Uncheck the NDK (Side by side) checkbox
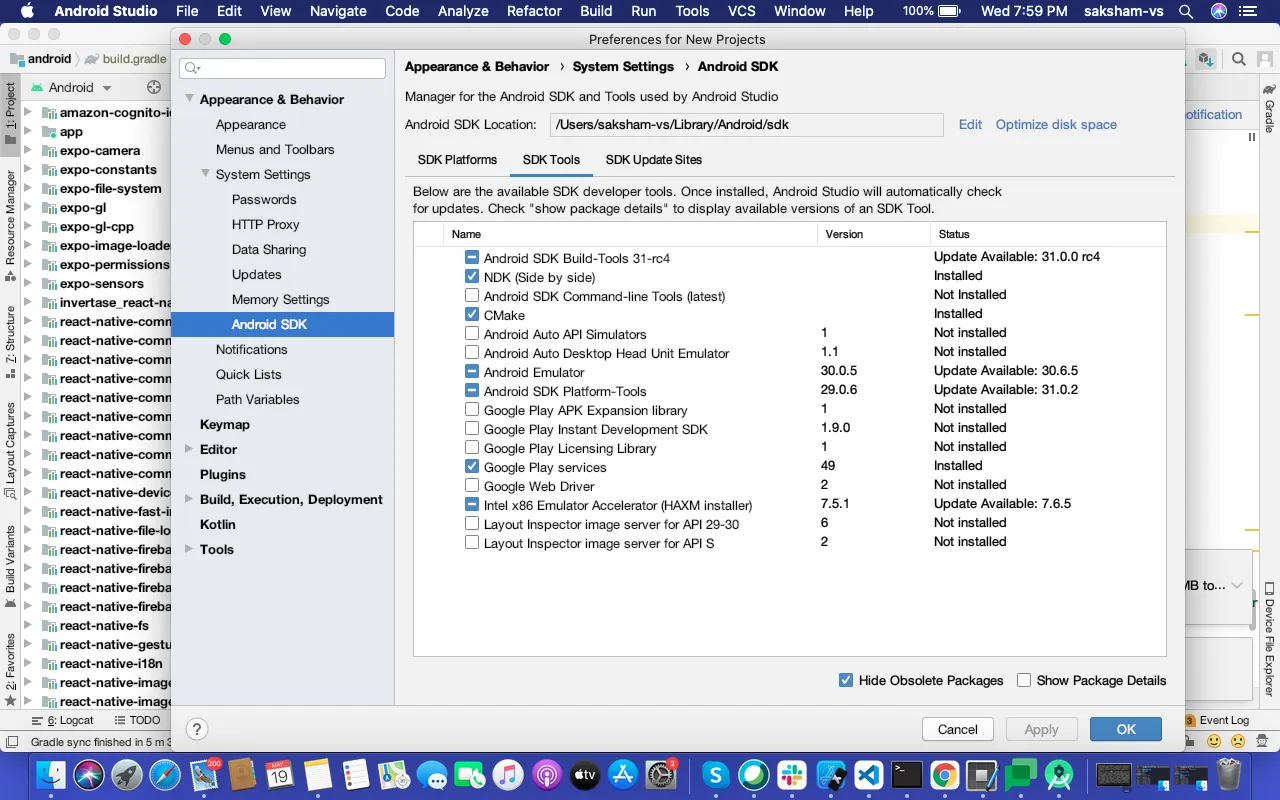The height and width of the screenshot is (800, 1280). [x=472, y=277]
